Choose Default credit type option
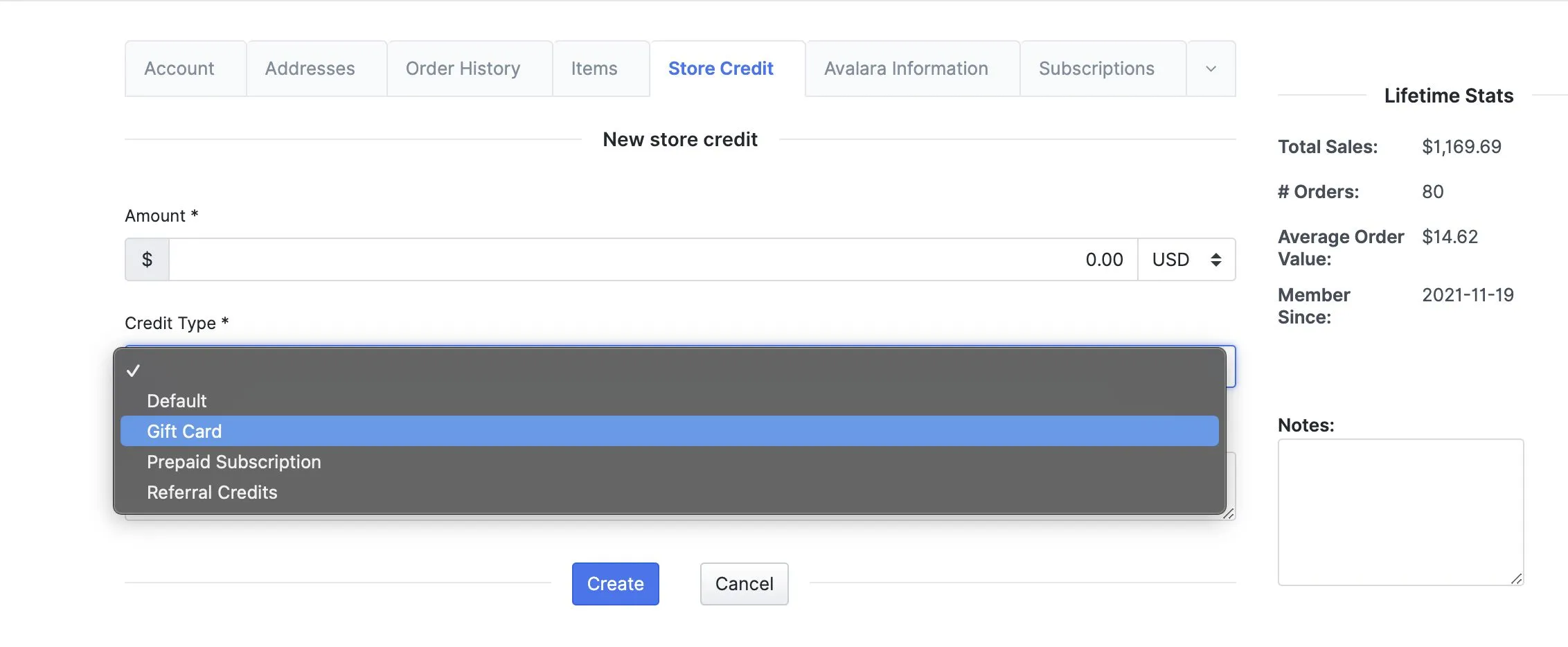1568x647 pixels. [x=670, y=401]
